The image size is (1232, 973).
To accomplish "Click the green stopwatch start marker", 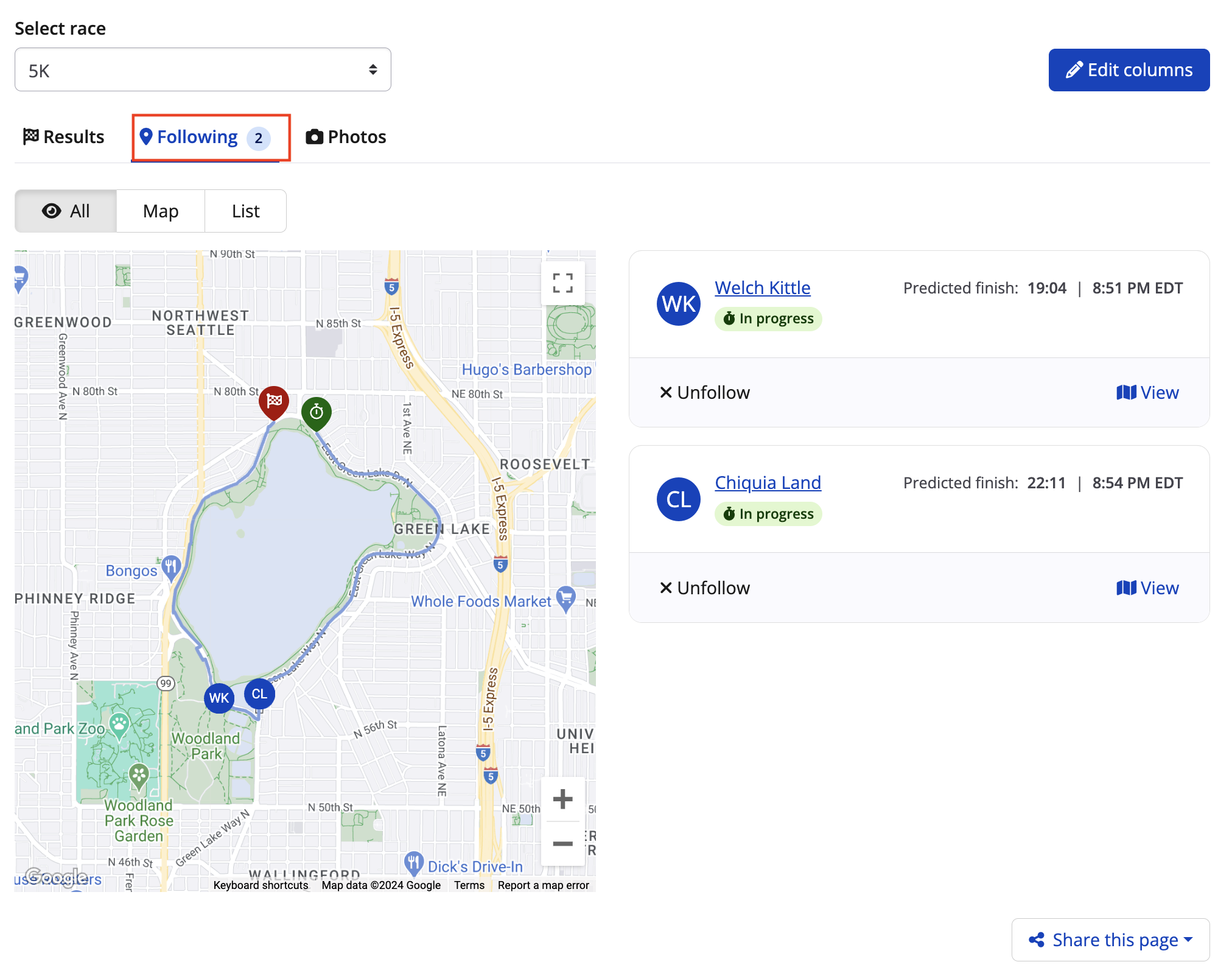I will point(317,412).
